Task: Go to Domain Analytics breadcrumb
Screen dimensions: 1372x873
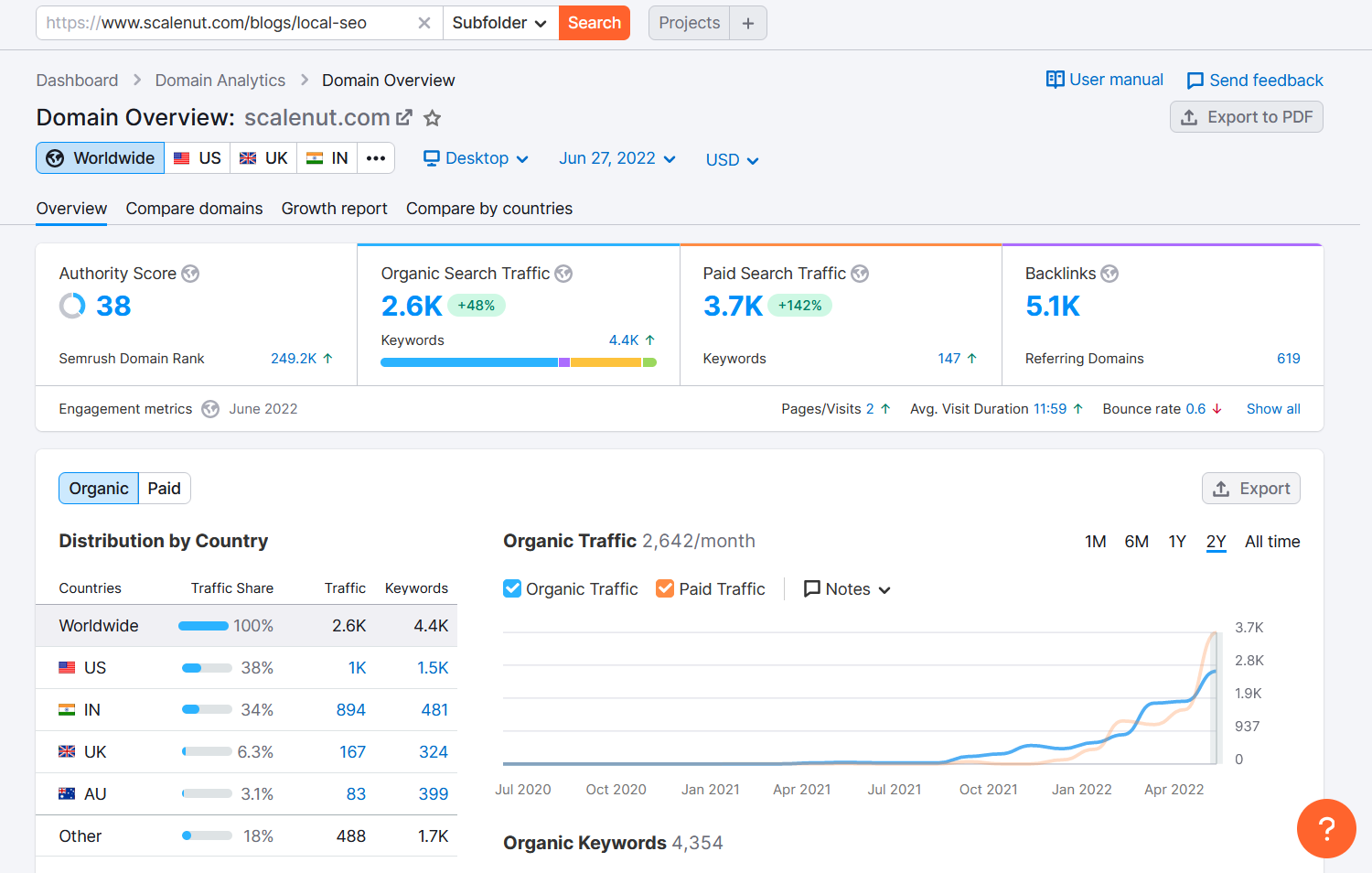Action: point(220,81)
